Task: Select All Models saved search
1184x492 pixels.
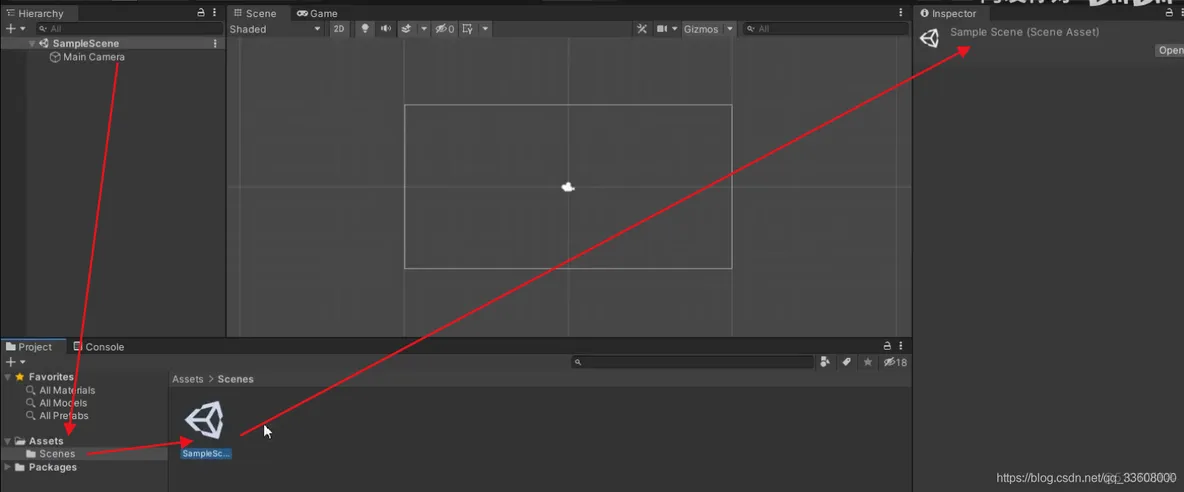Action: click(x=63, y=403)
